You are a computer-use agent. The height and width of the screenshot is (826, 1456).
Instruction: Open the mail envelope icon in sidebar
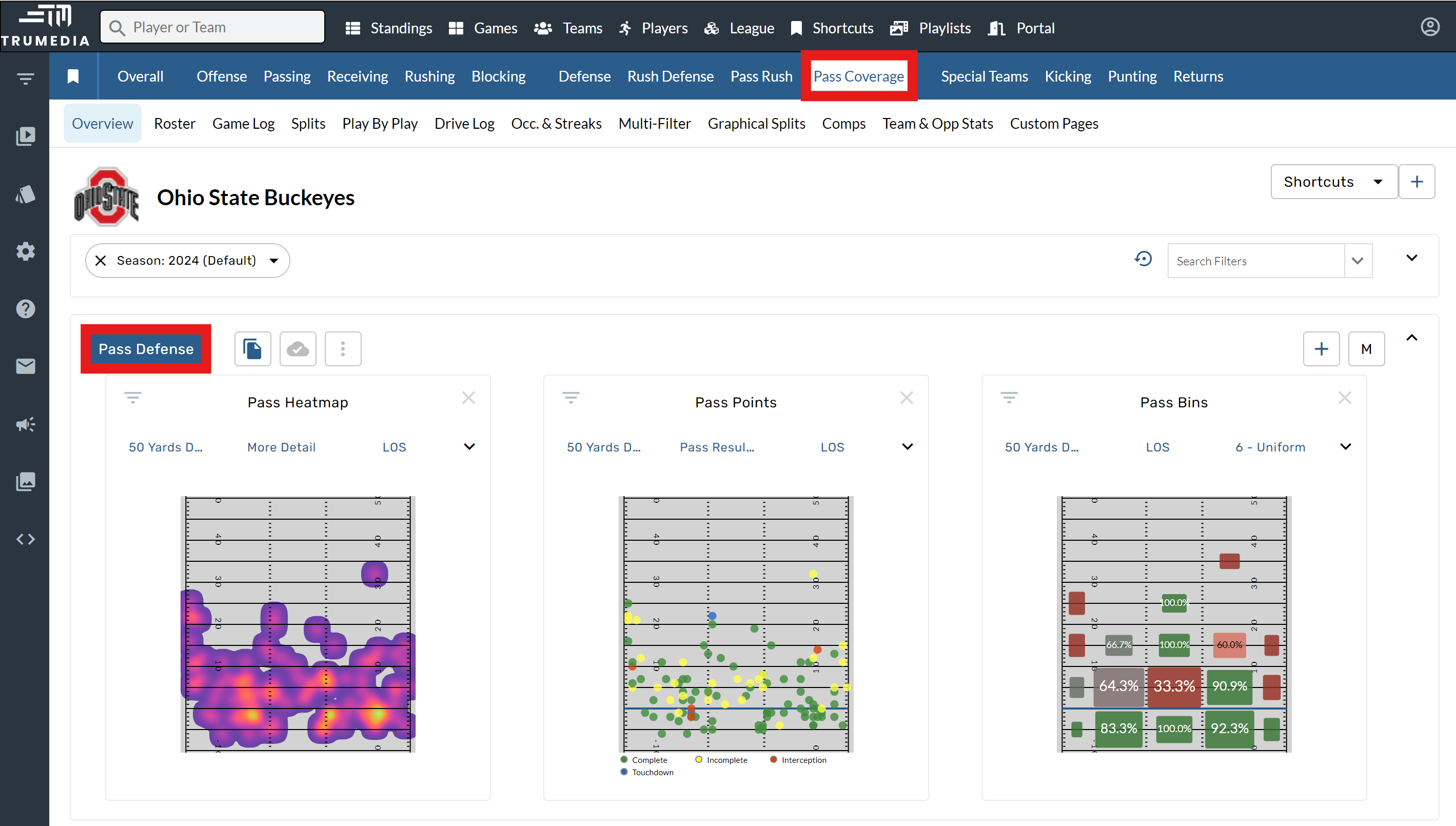tap(25, 366)
